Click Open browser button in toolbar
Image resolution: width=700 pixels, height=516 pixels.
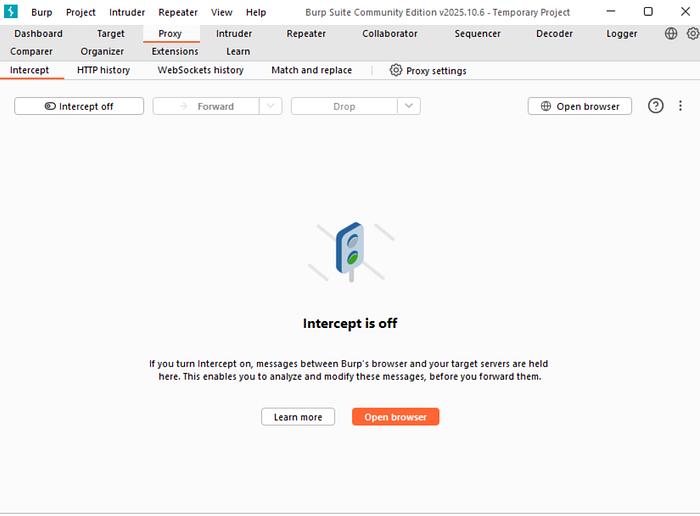point(579,106)
